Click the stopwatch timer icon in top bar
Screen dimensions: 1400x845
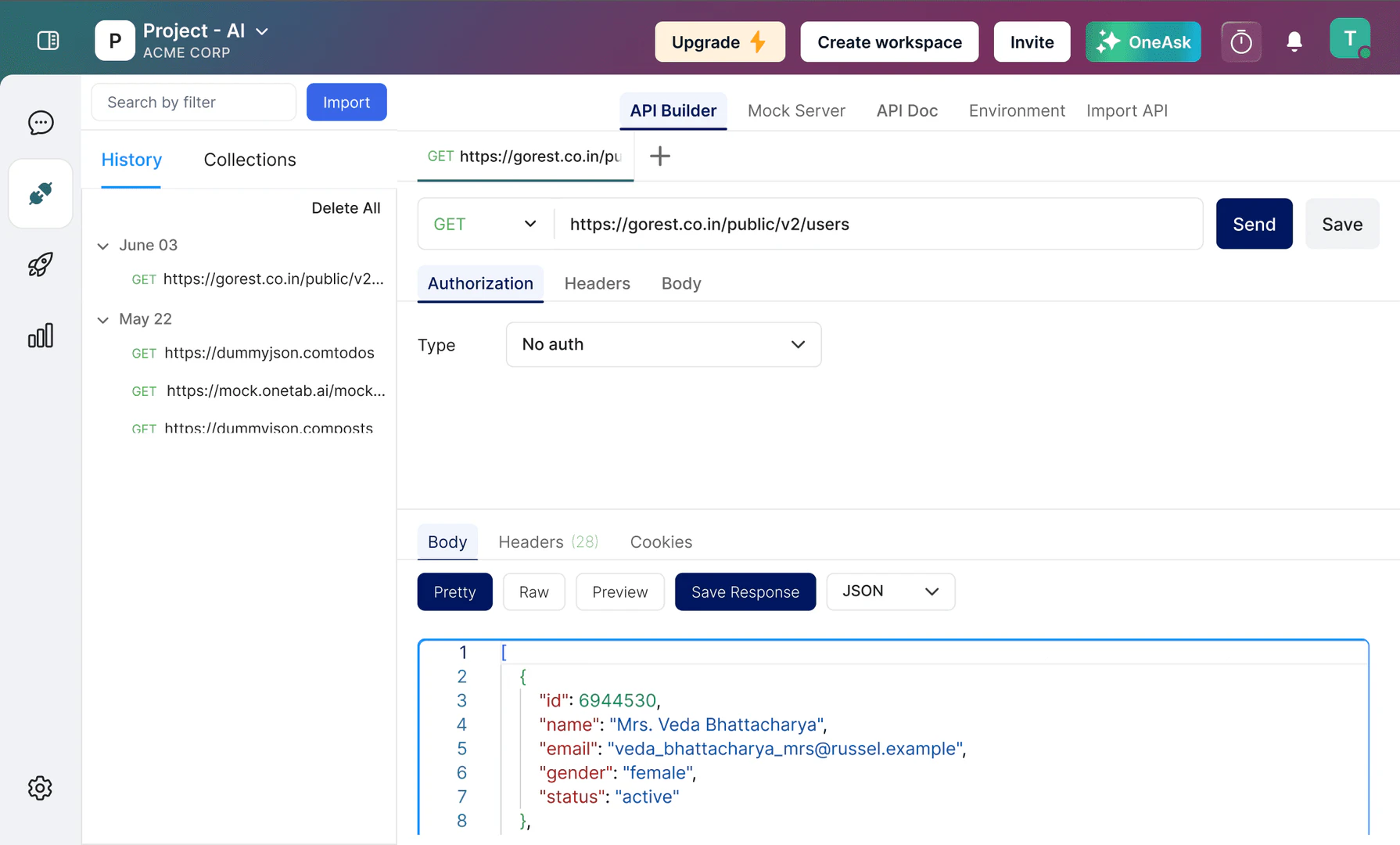point(1240,41)
